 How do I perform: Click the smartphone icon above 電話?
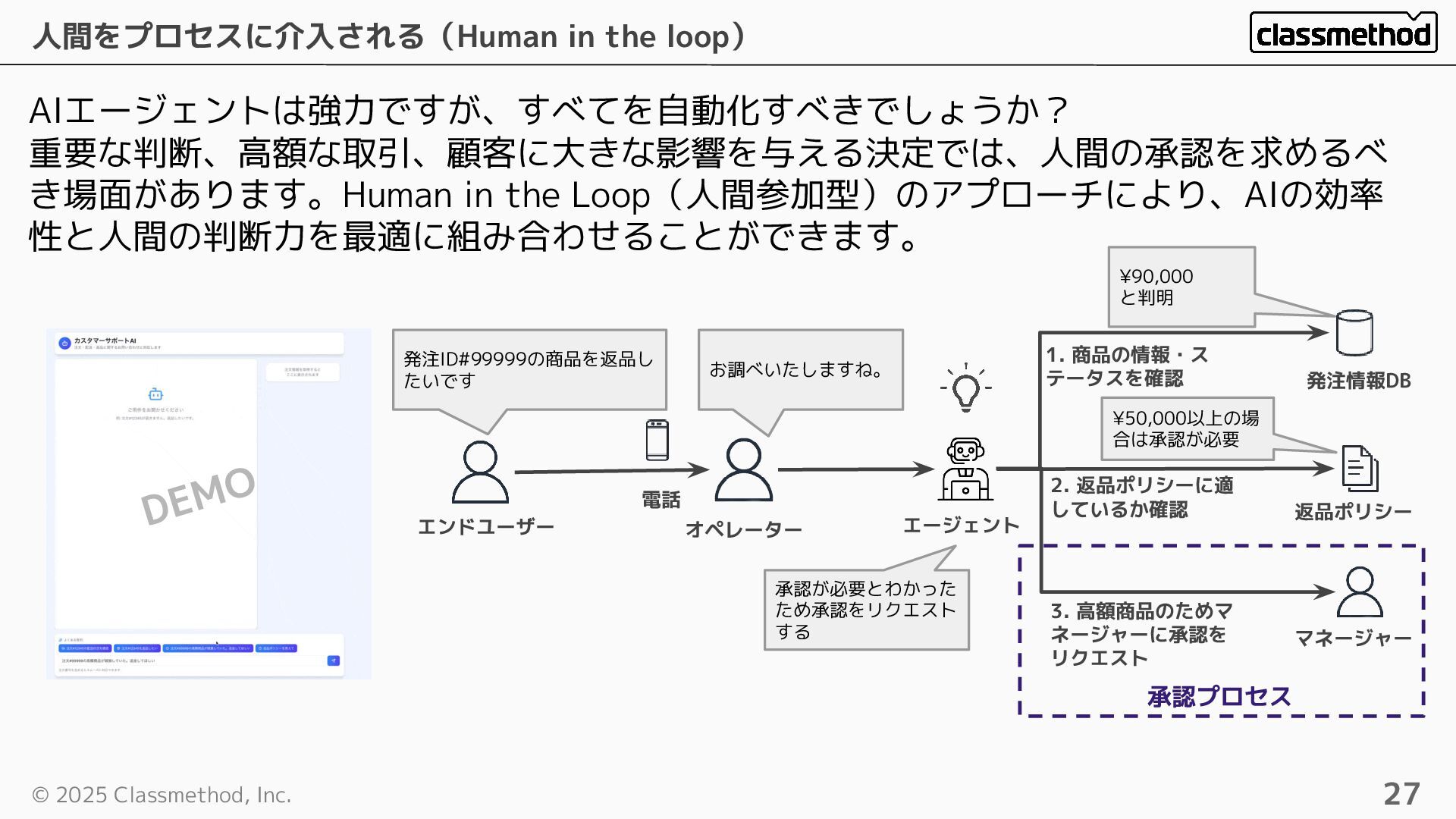pyautogui.click(x=657, y=440)
